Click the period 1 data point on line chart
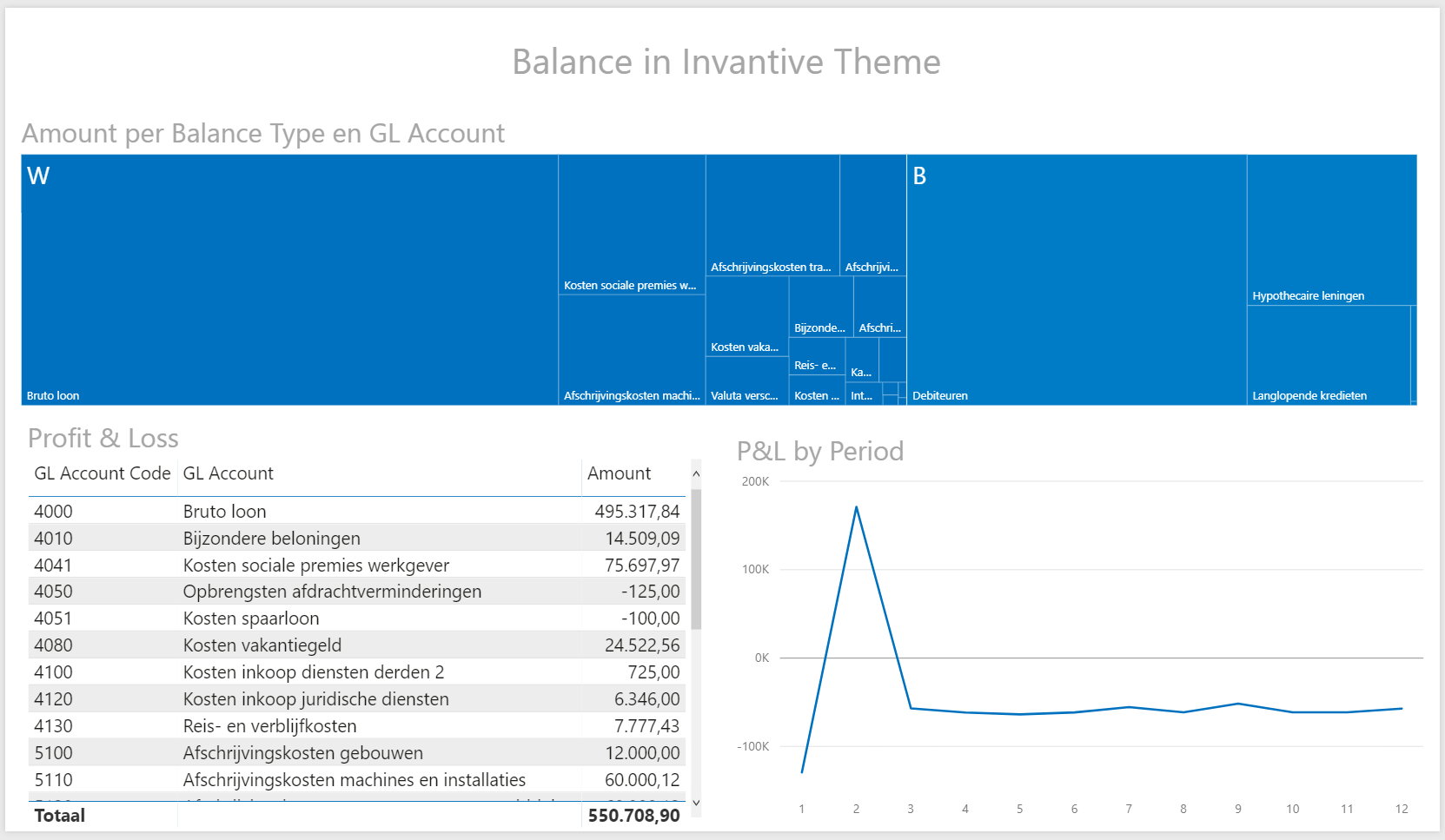This screenshot has height=840, width=1445. (802, 771)
